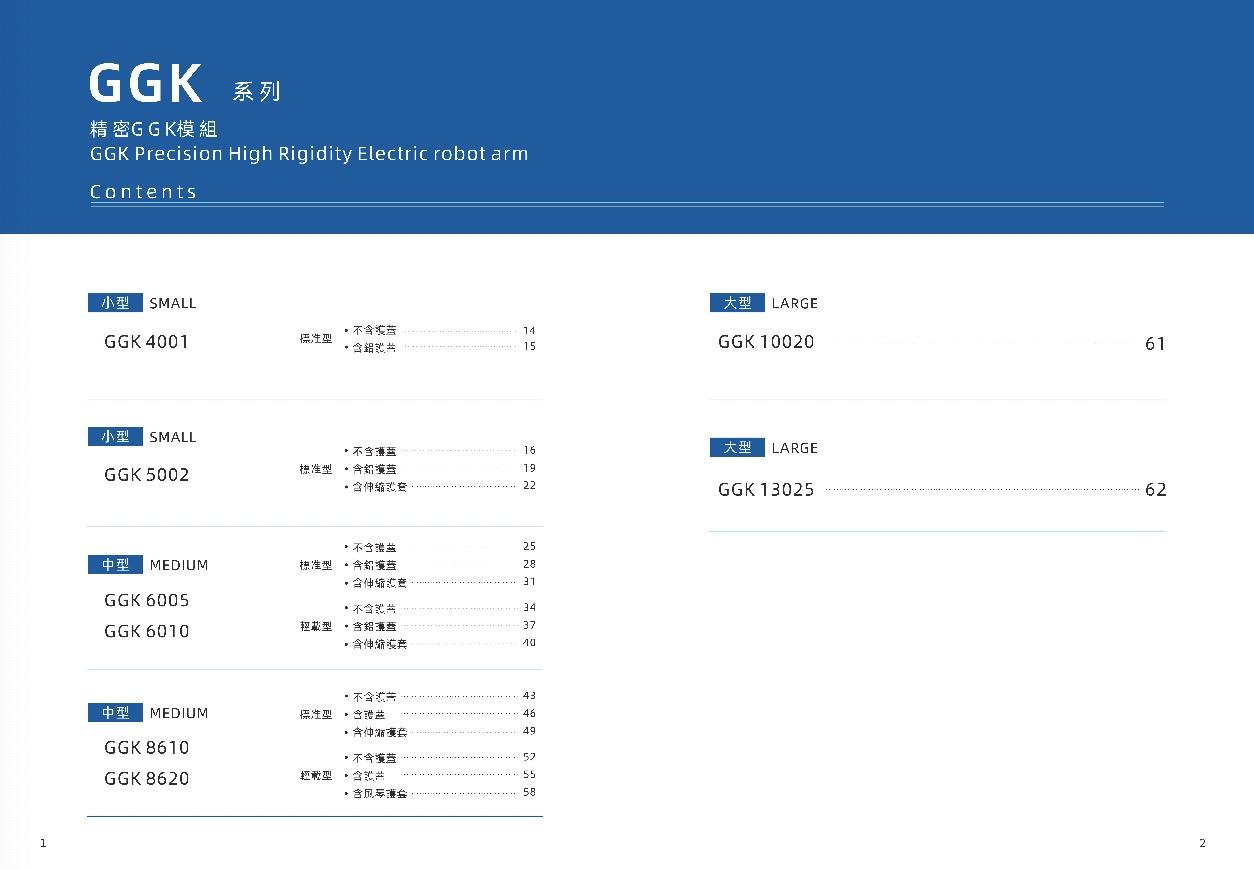Click page number 14 in GGK 4001 section
The width and height of the screenshot is (1254, 870).
[x=529, y=330]
